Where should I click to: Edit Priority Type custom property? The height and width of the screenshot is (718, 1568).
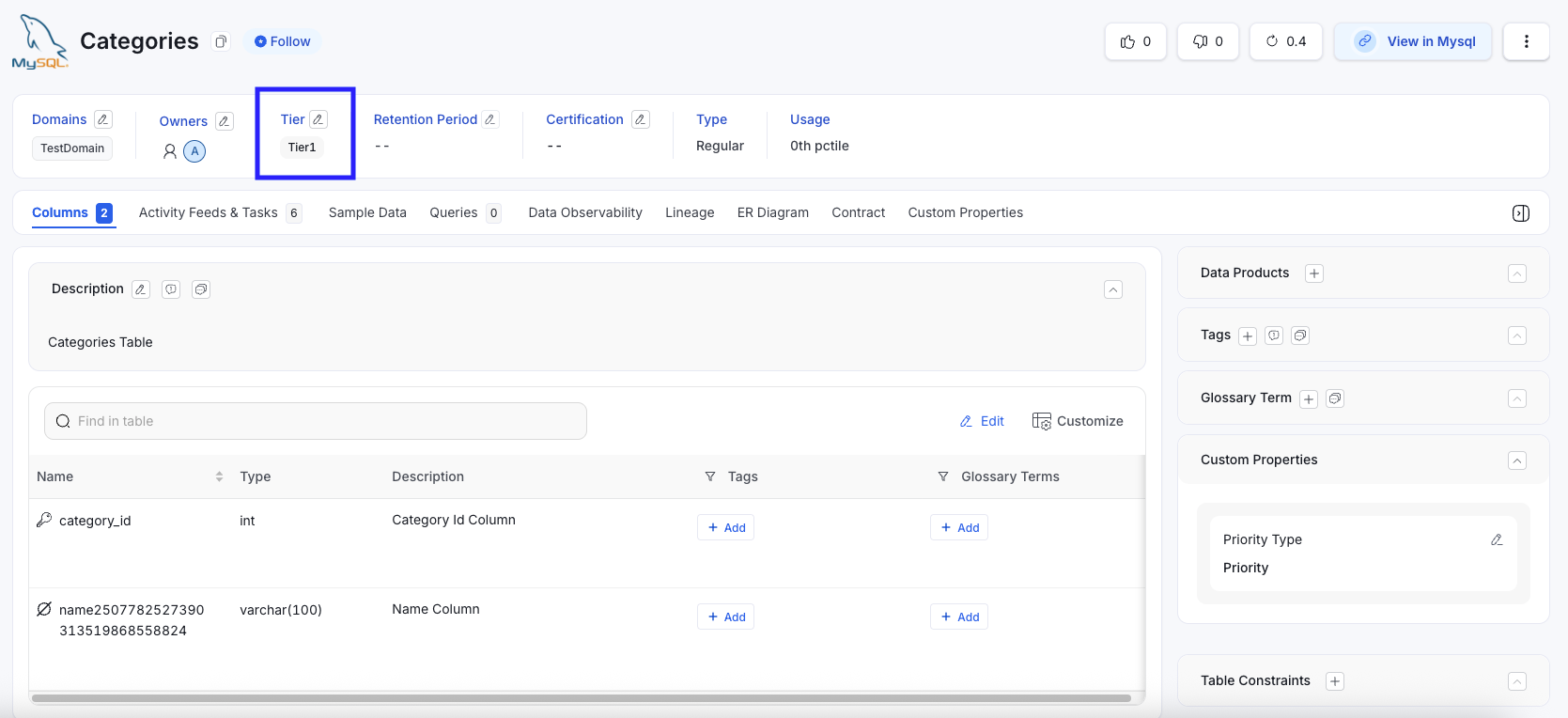coord(1497,539)
